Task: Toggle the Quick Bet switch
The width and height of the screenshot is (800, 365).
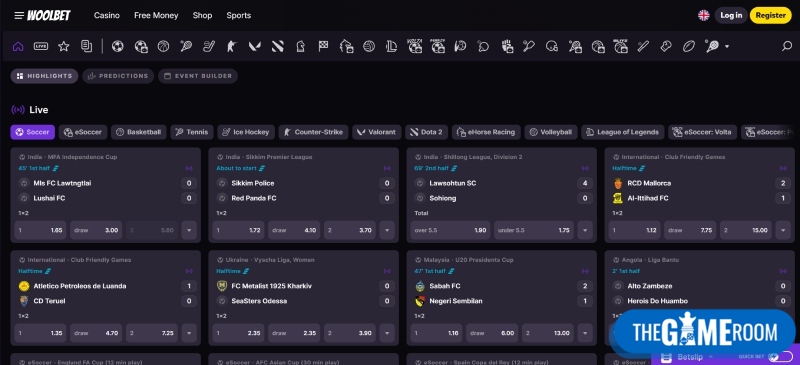Action: click(x=781, y=357)
